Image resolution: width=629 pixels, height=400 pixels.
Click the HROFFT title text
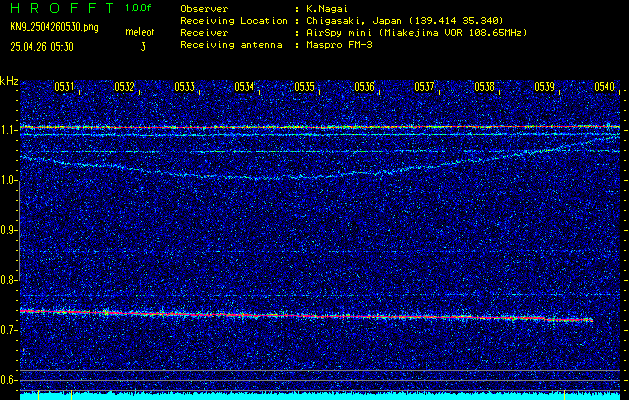[62, 8]
